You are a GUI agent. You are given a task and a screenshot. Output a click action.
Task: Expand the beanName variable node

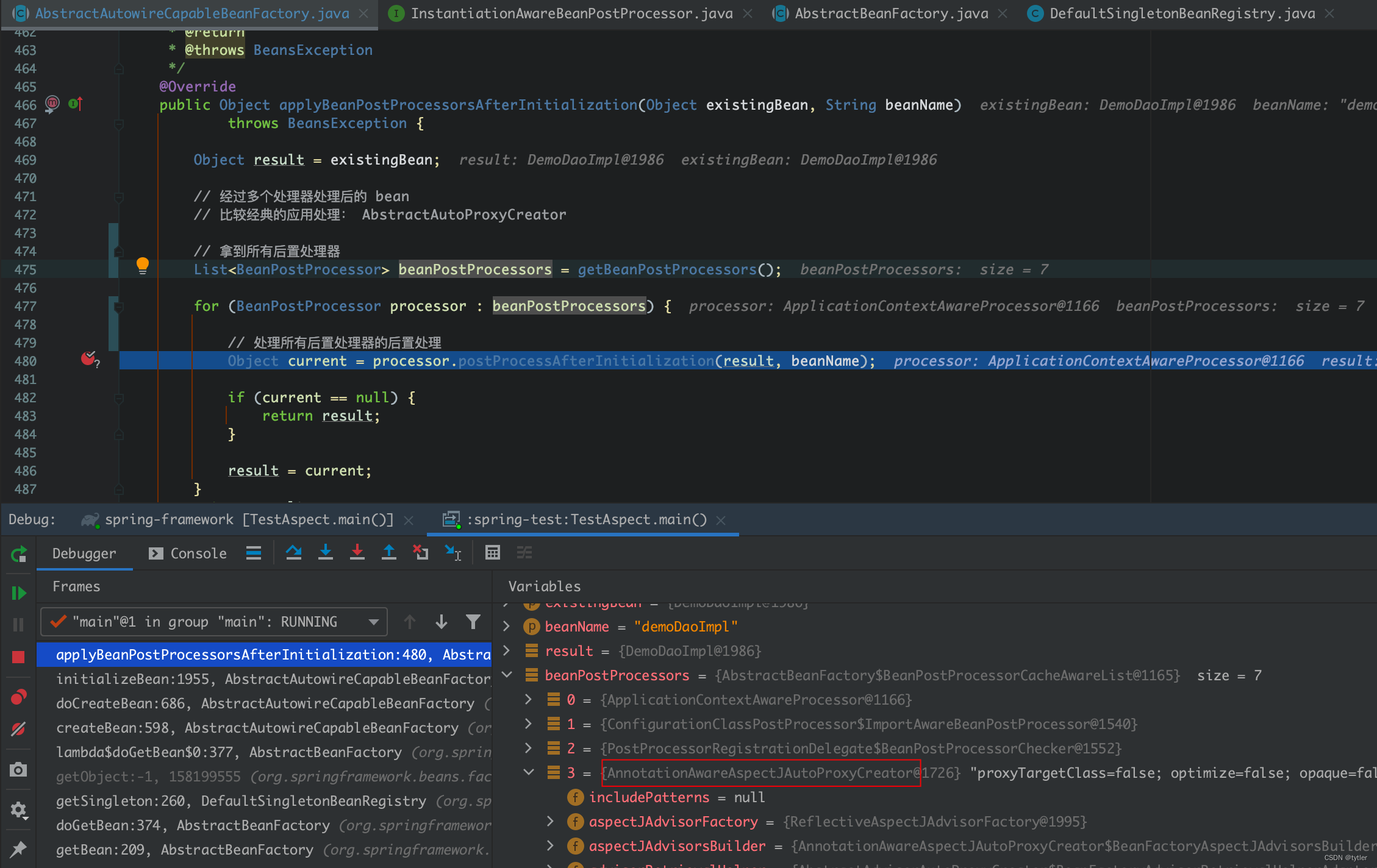coord(506,626)
